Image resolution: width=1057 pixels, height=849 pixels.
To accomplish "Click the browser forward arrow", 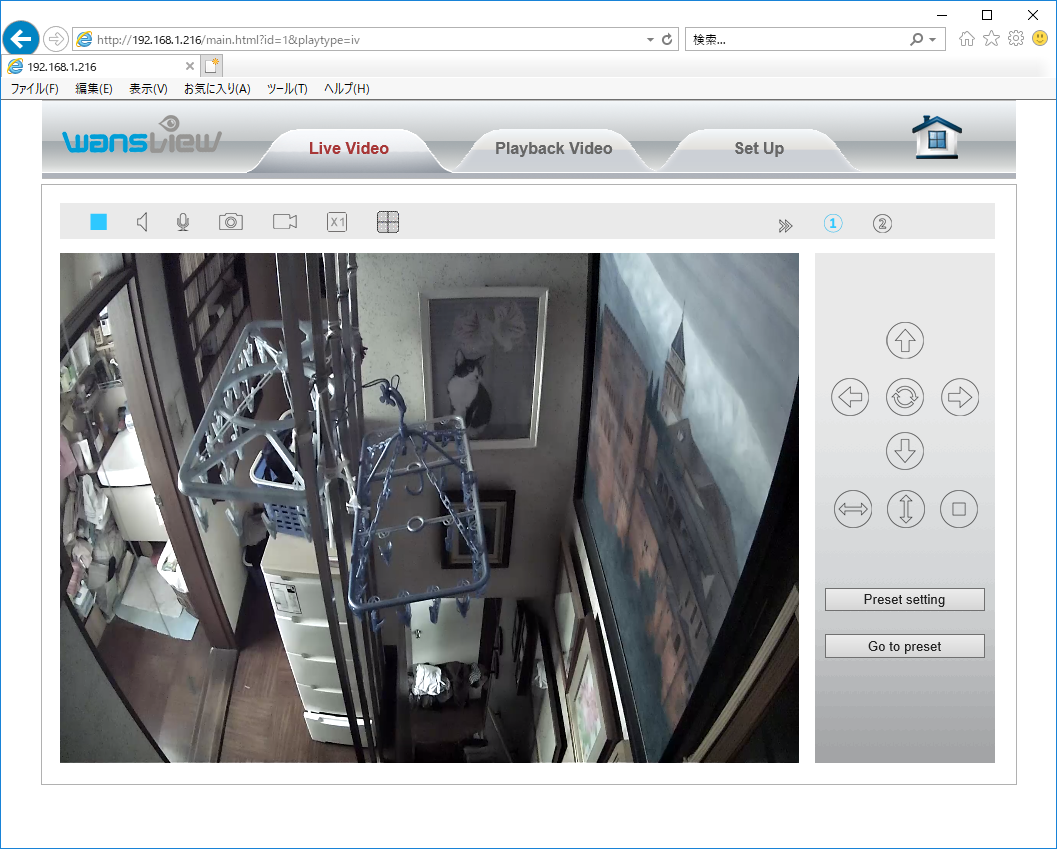I will [x=56, y=39].
